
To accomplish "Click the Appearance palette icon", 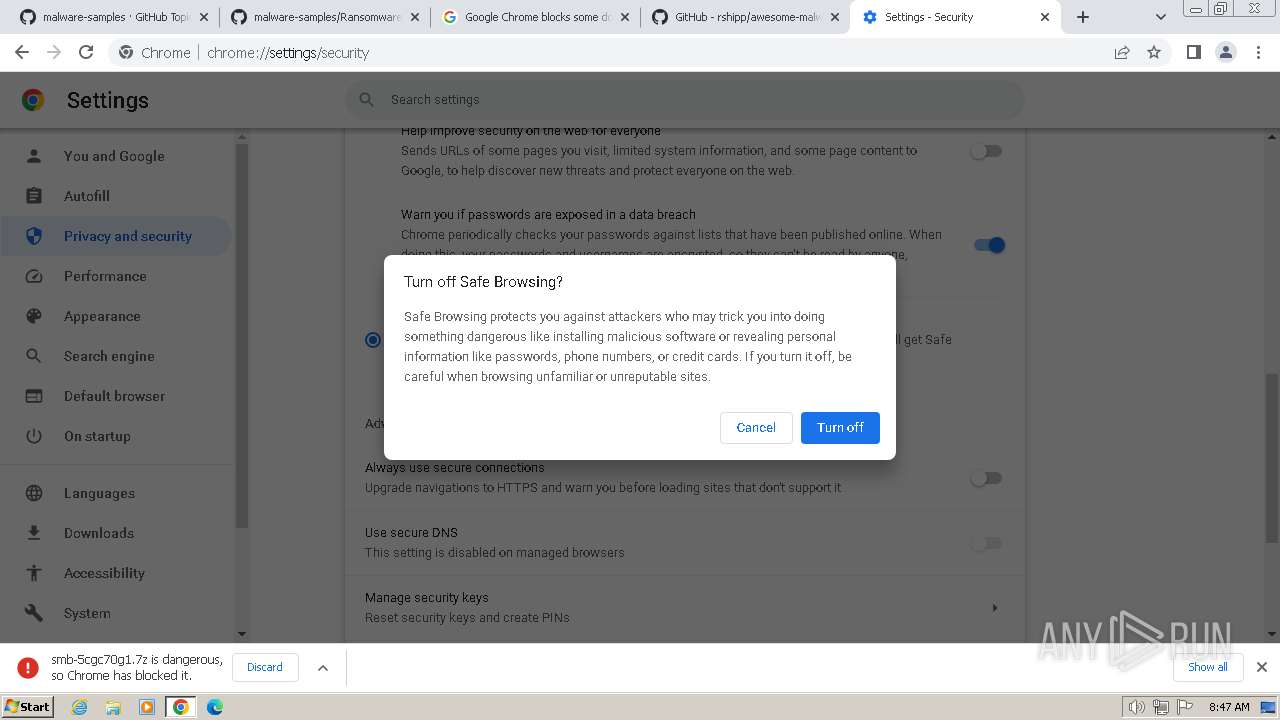I will pos(34,316).
